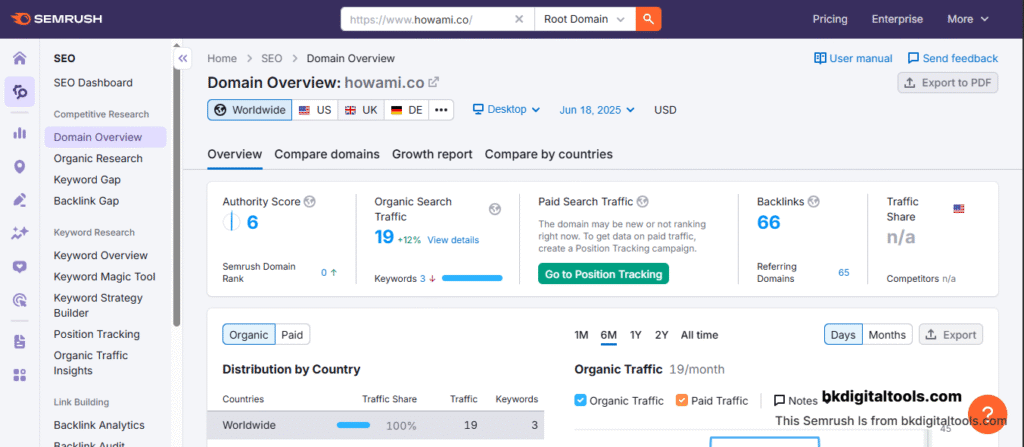Viewport: 1024px width, 447px height.
Task: Open Pricing in the header
Action: click(830, 19)
